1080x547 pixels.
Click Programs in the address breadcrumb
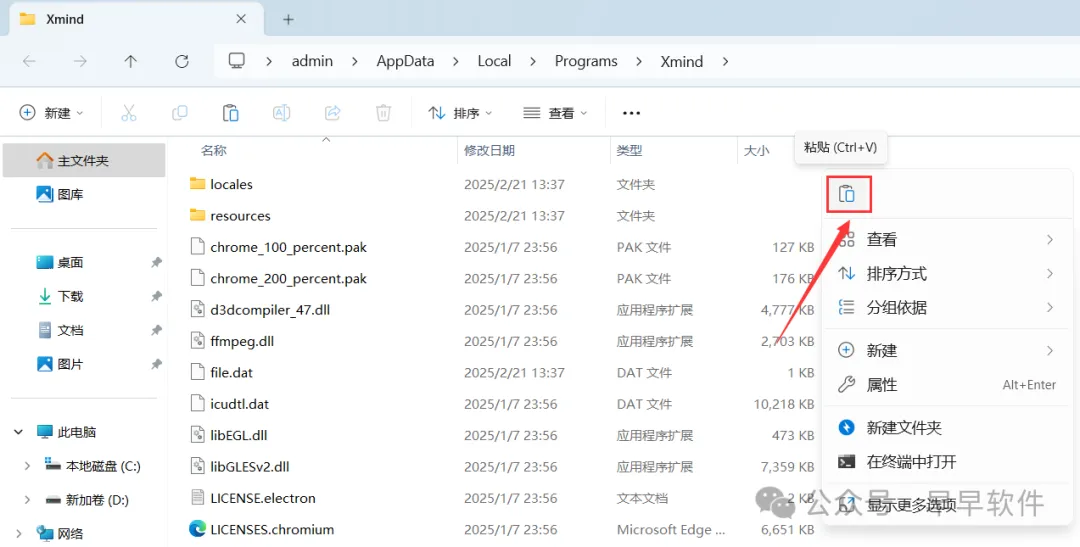pyautogui.click(x=586, y=61)
